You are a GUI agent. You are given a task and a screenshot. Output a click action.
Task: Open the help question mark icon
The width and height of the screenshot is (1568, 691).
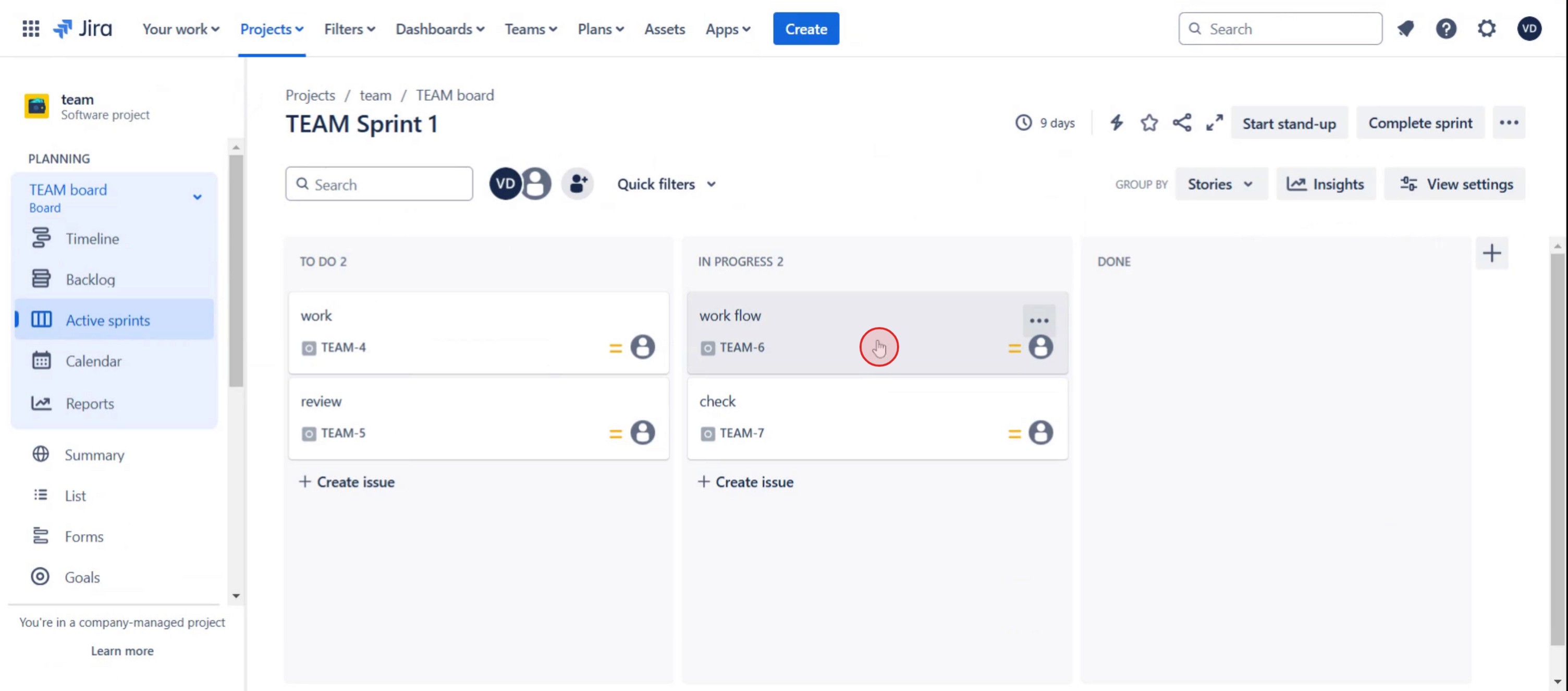tap(1445, 29)
